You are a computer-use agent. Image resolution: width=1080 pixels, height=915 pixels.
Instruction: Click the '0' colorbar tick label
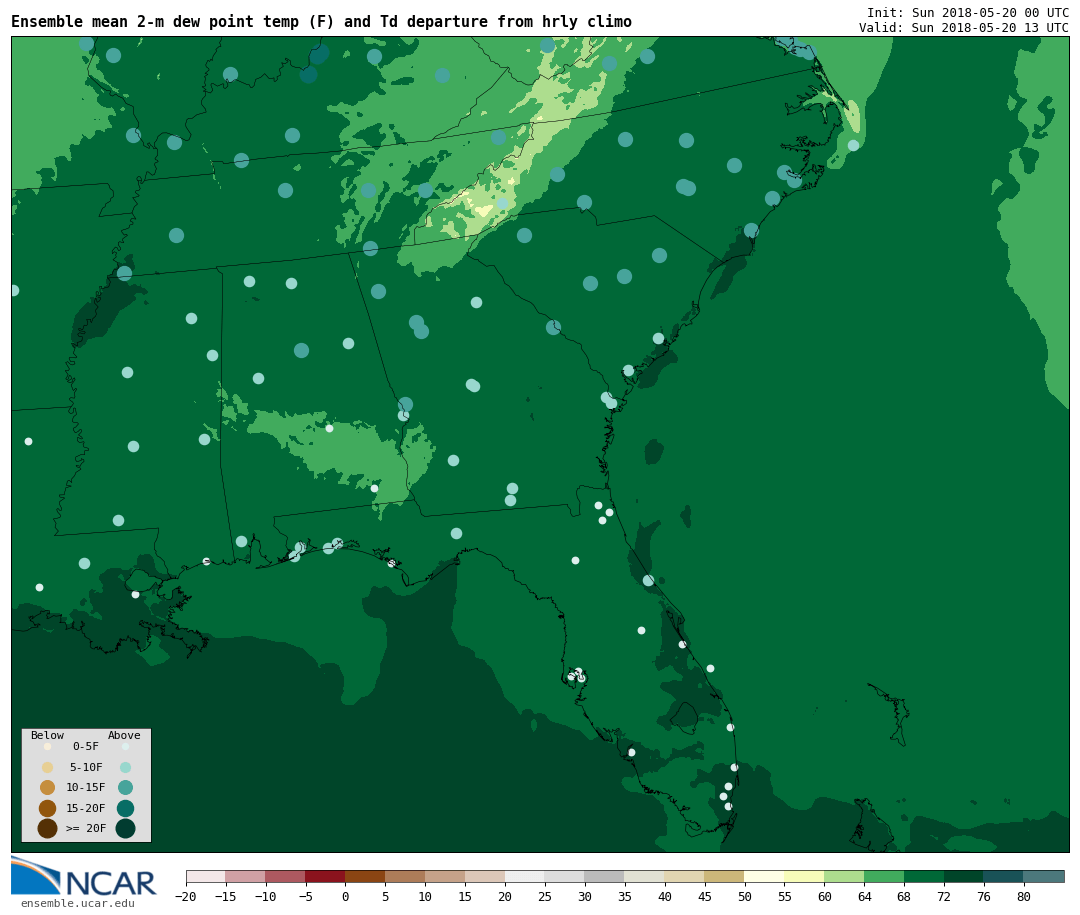click(346, 896)
